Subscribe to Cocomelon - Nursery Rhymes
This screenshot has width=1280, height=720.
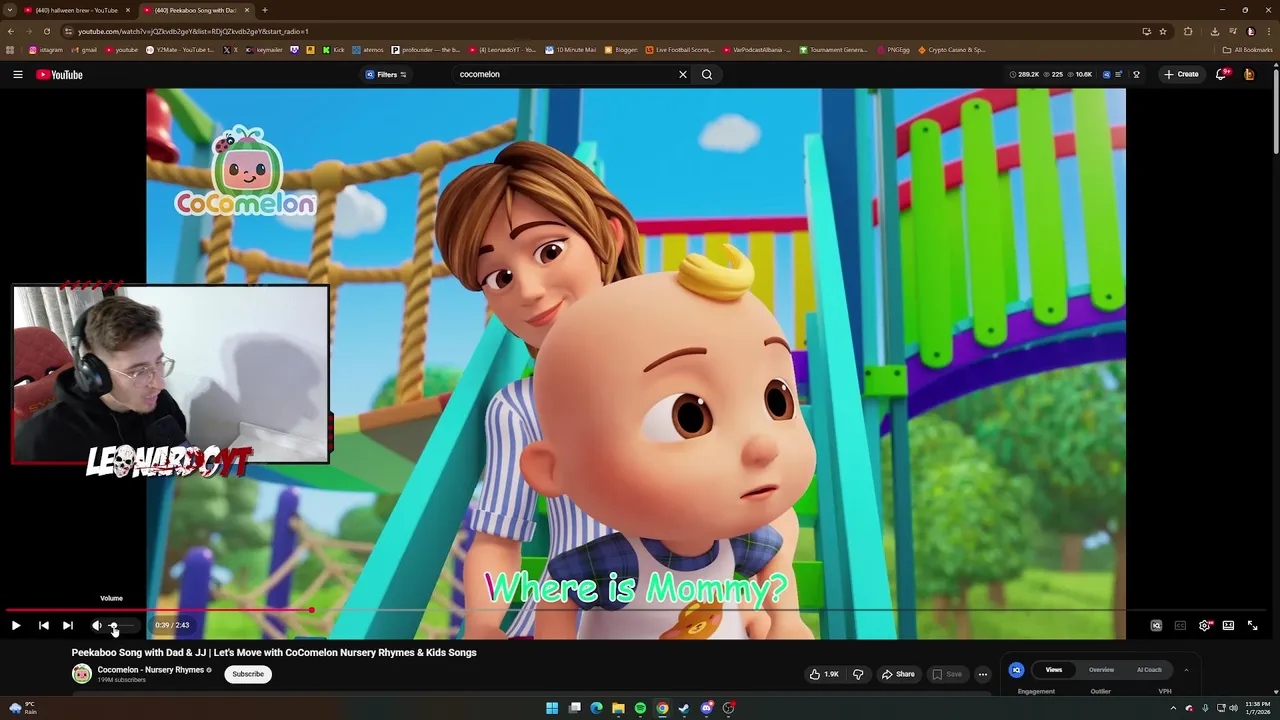(x=248, y=674)
